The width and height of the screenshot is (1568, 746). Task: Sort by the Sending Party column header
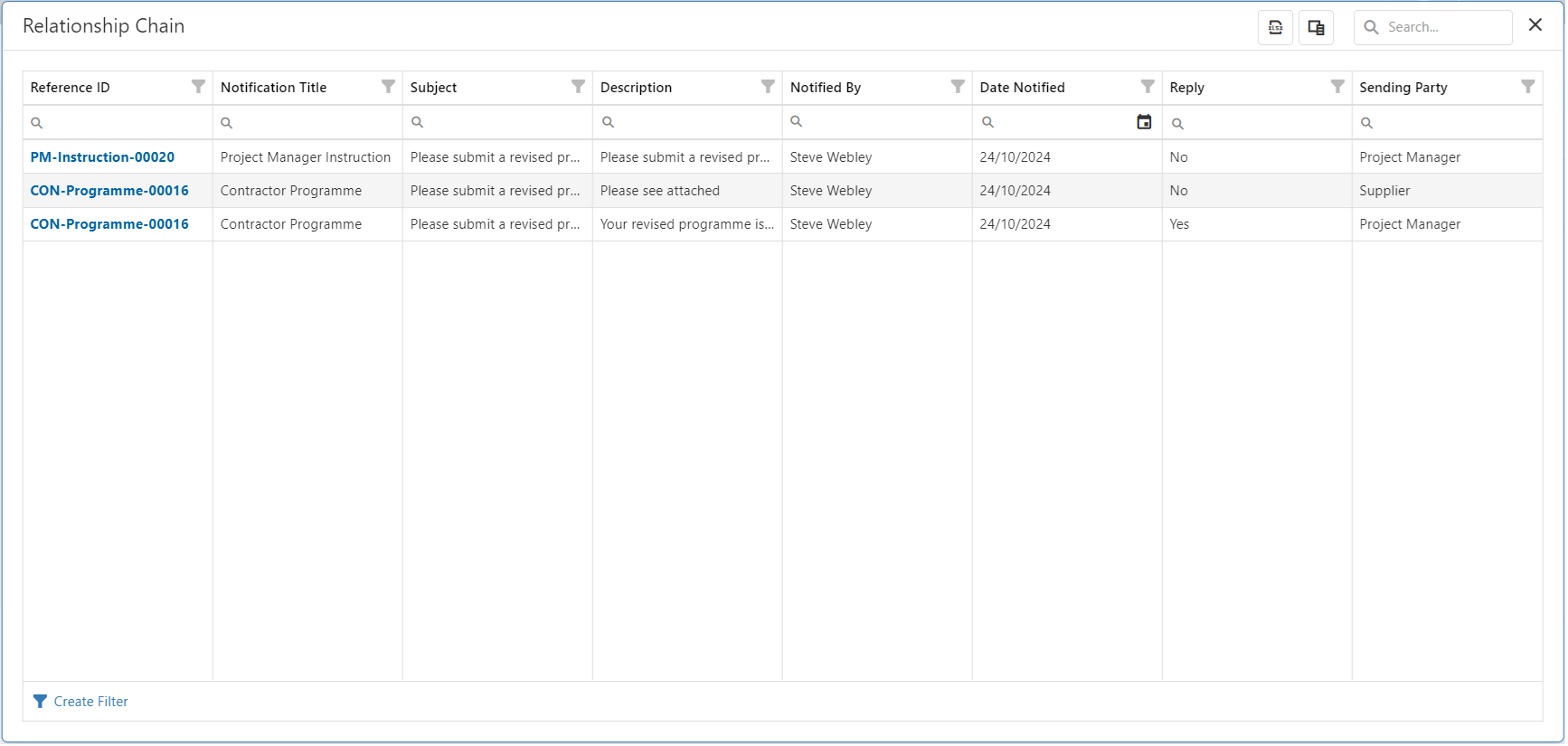pos(1403,88)
